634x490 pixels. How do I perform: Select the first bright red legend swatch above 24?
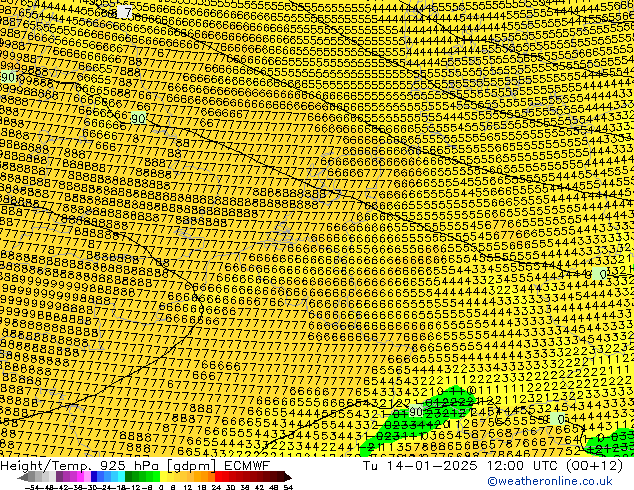218,477
